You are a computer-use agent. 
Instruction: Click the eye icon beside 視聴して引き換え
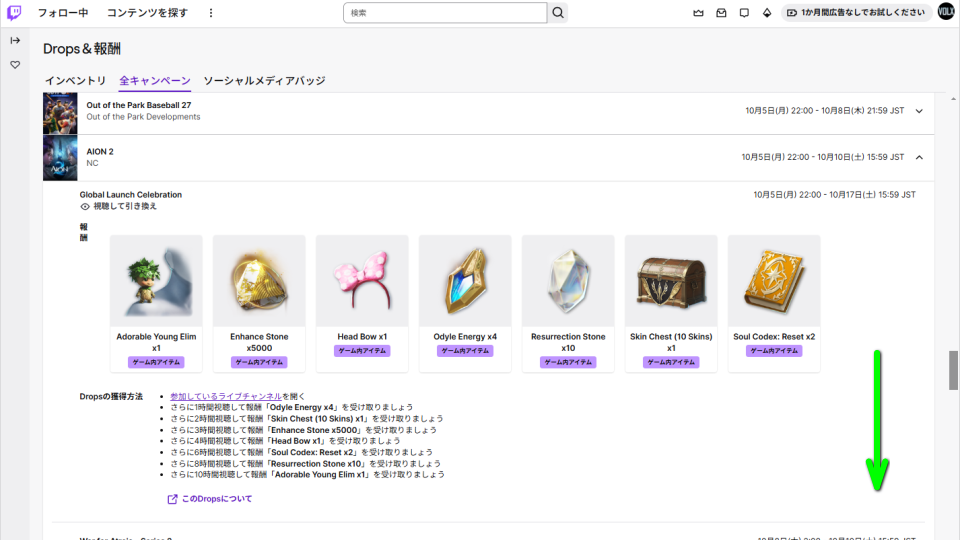85,207
